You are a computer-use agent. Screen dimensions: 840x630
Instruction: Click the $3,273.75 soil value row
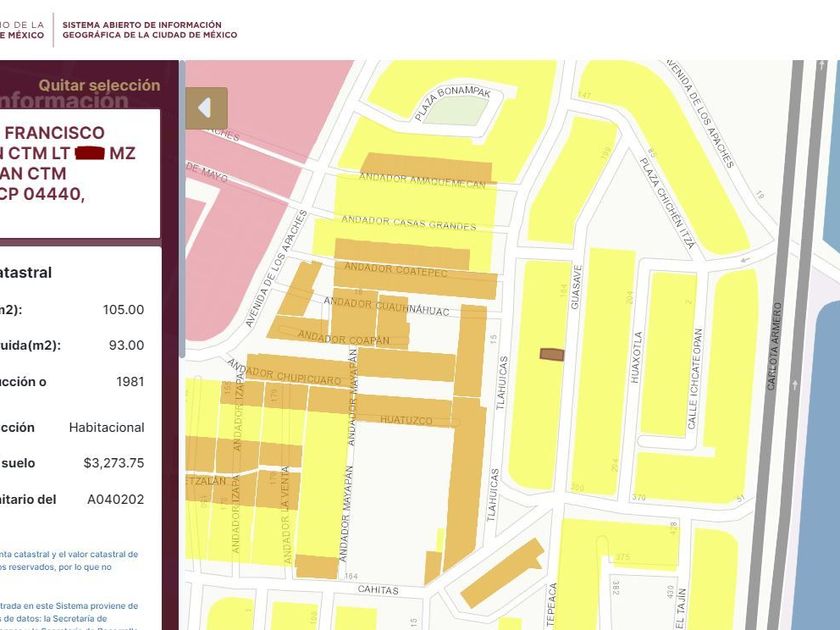tap(113, 463)
